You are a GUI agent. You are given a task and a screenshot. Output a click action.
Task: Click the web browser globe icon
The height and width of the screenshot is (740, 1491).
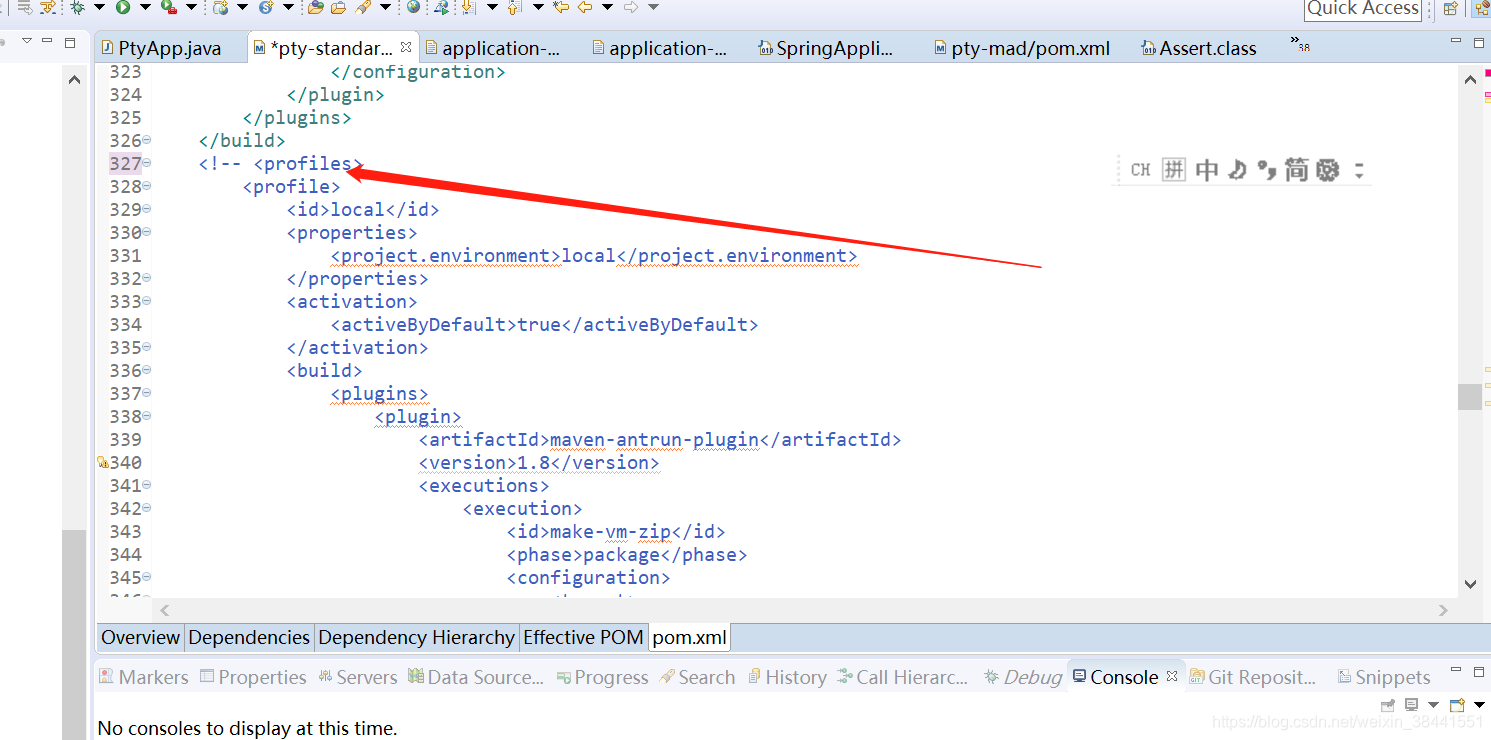(x=413, y=7)
